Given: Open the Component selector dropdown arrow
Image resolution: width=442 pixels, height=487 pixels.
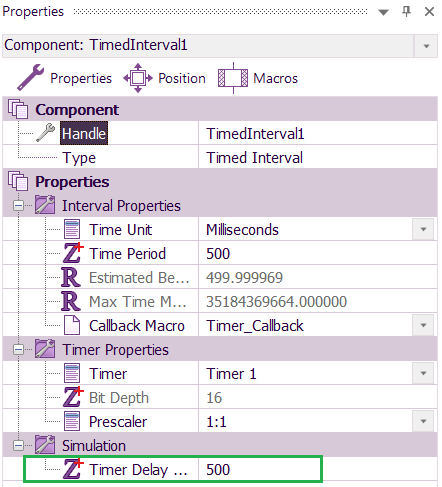Looking at the screenshot, I should (x=426, y=46).
